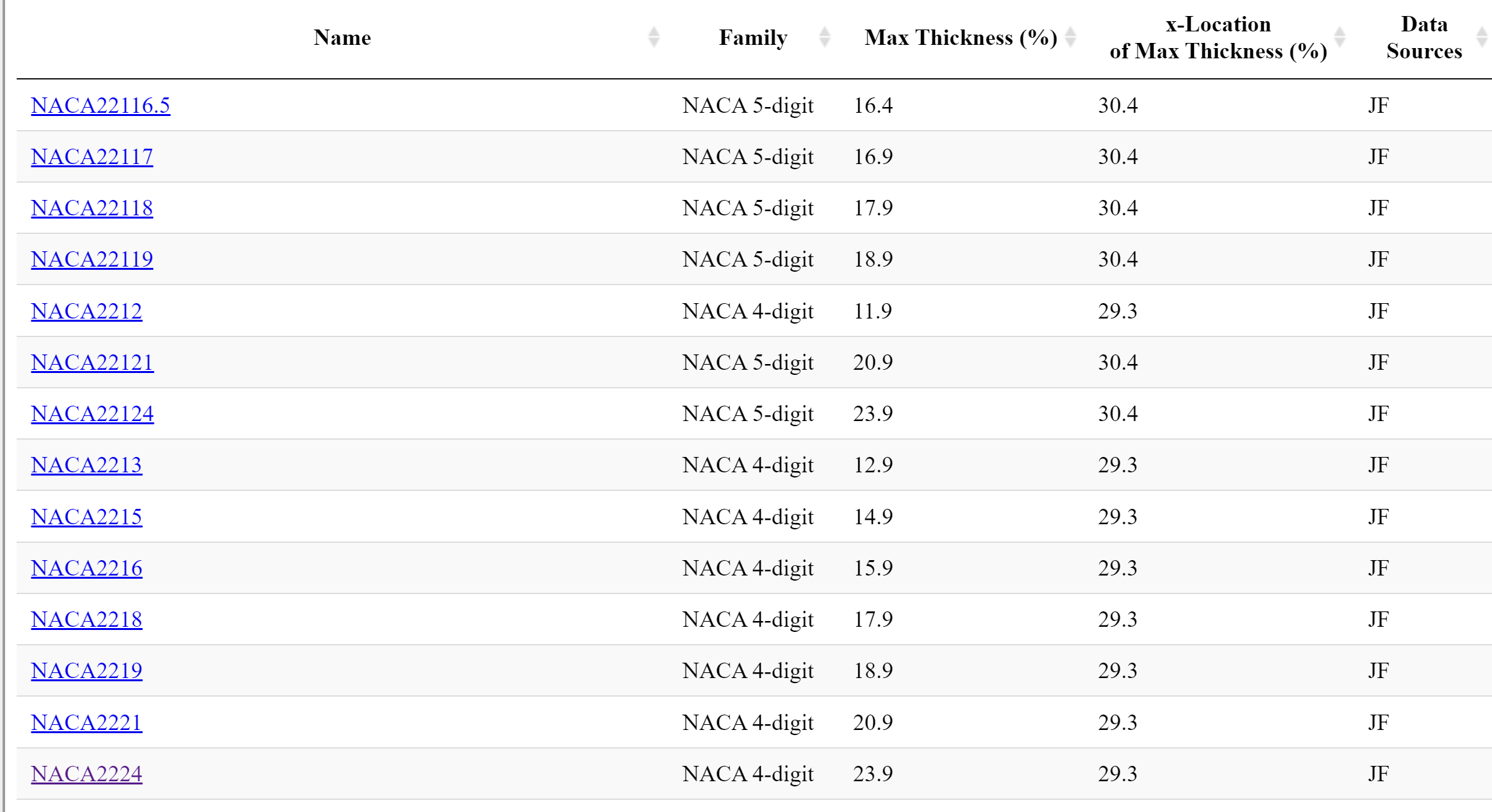Sort by Max Thickness sort arrows
Screen dimensions: 1492x812
[x=1070, y=37]
